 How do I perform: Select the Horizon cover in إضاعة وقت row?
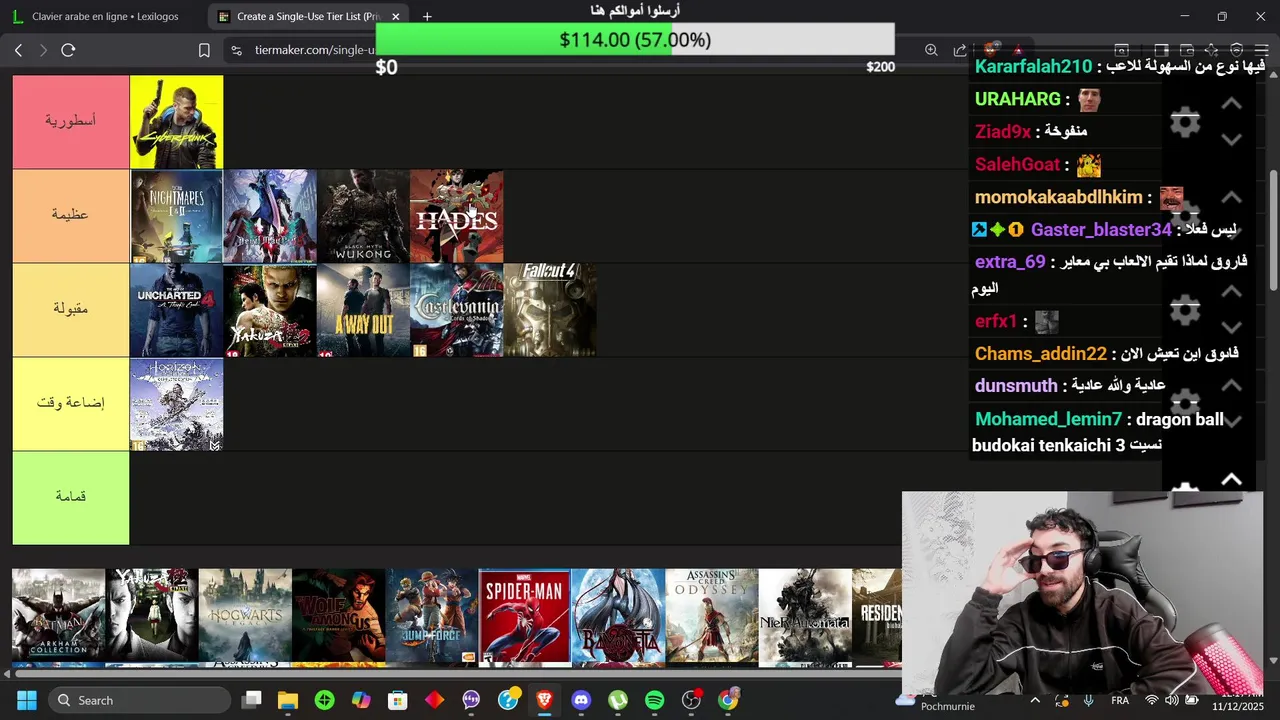pos(176,404)
